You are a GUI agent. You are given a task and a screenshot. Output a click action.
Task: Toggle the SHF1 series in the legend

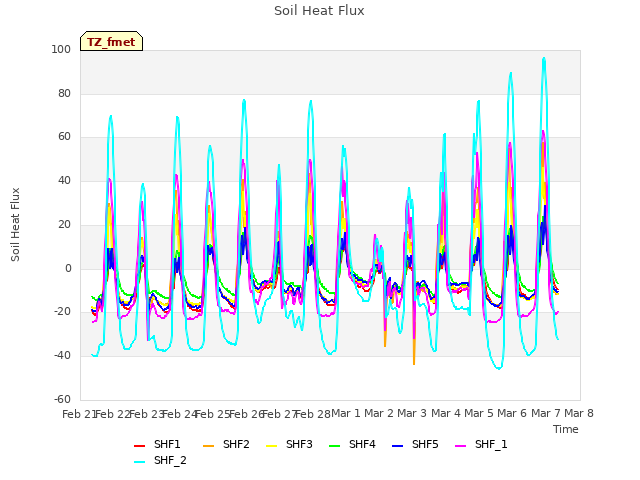[157, 444]
